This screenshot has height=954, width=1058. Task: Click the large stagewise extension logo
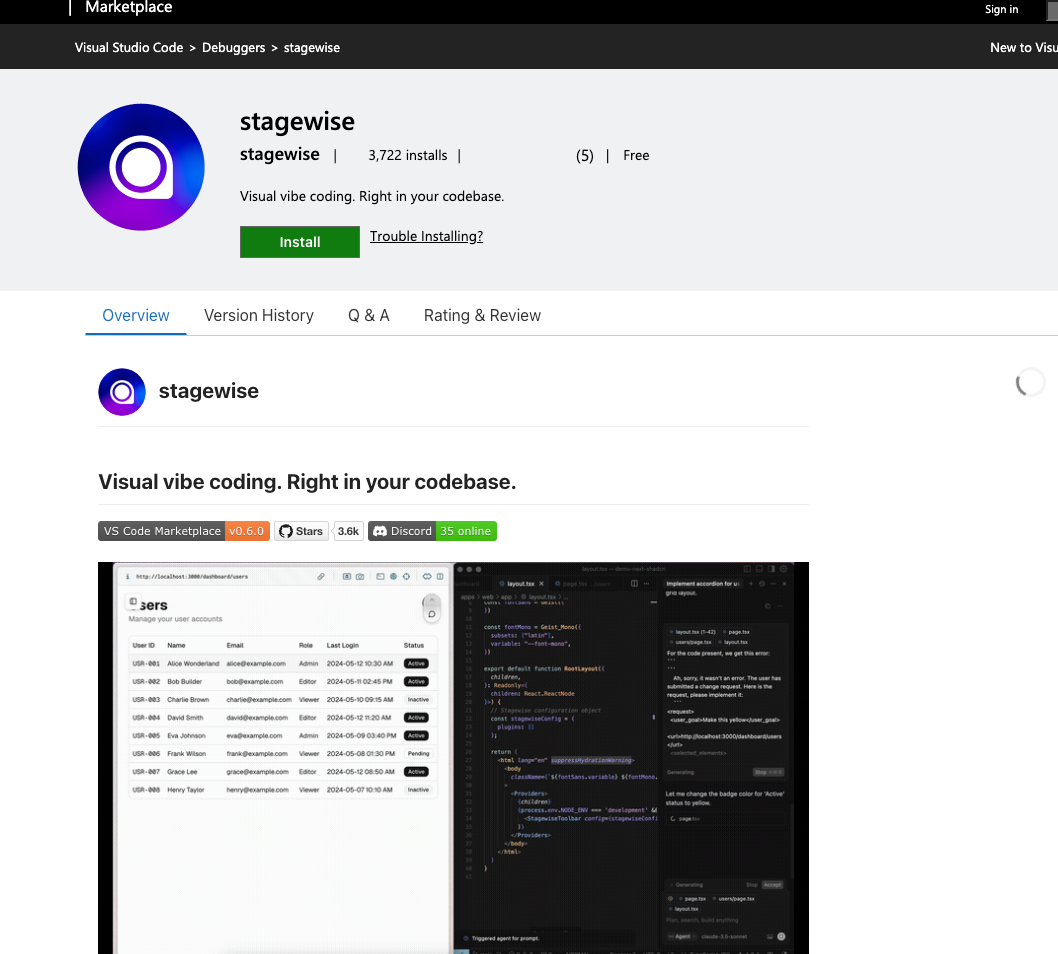tap(141, 167)
